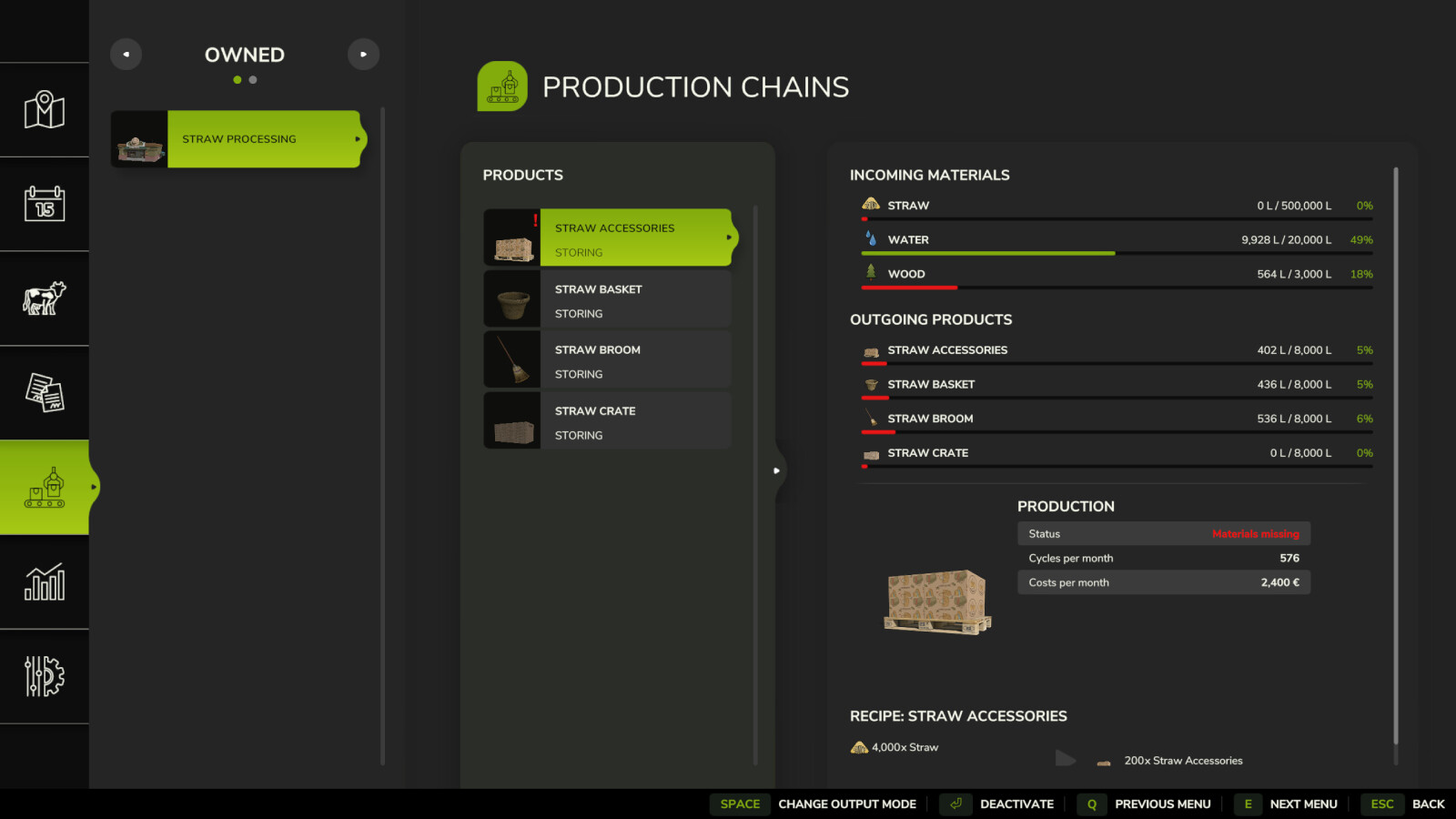Click the Straw Processing facility thumbnail

point(138,138)
